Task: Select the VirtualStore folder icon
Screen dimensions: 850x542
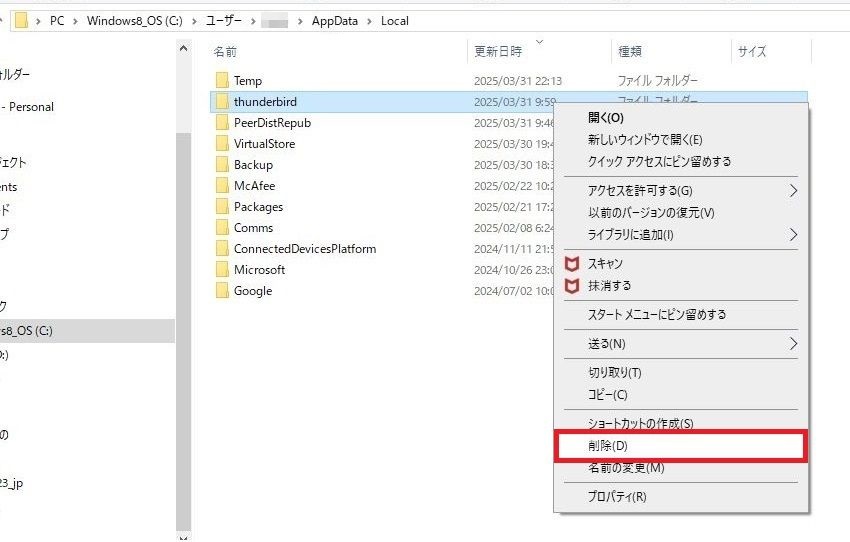Action: [x=222, y=144]
